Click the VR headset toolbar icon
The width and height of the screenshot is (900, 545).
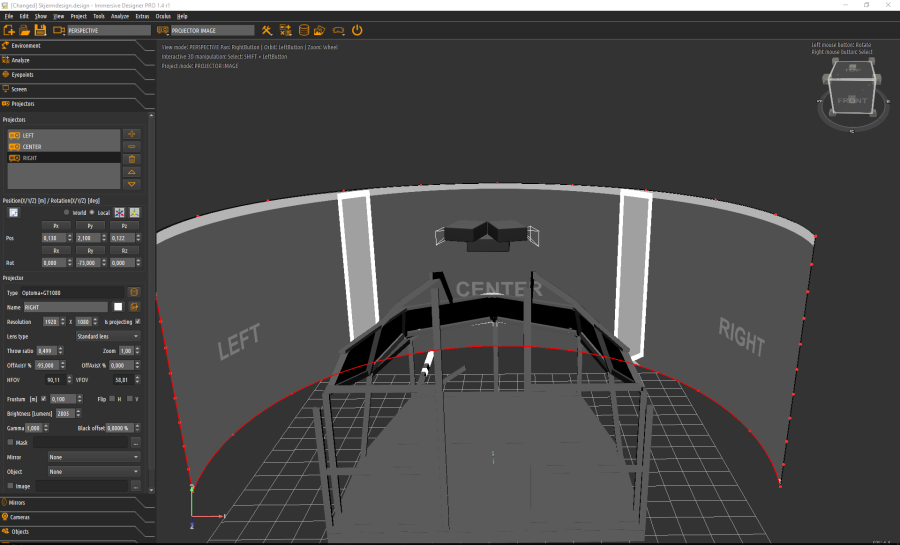coord(339,31)
